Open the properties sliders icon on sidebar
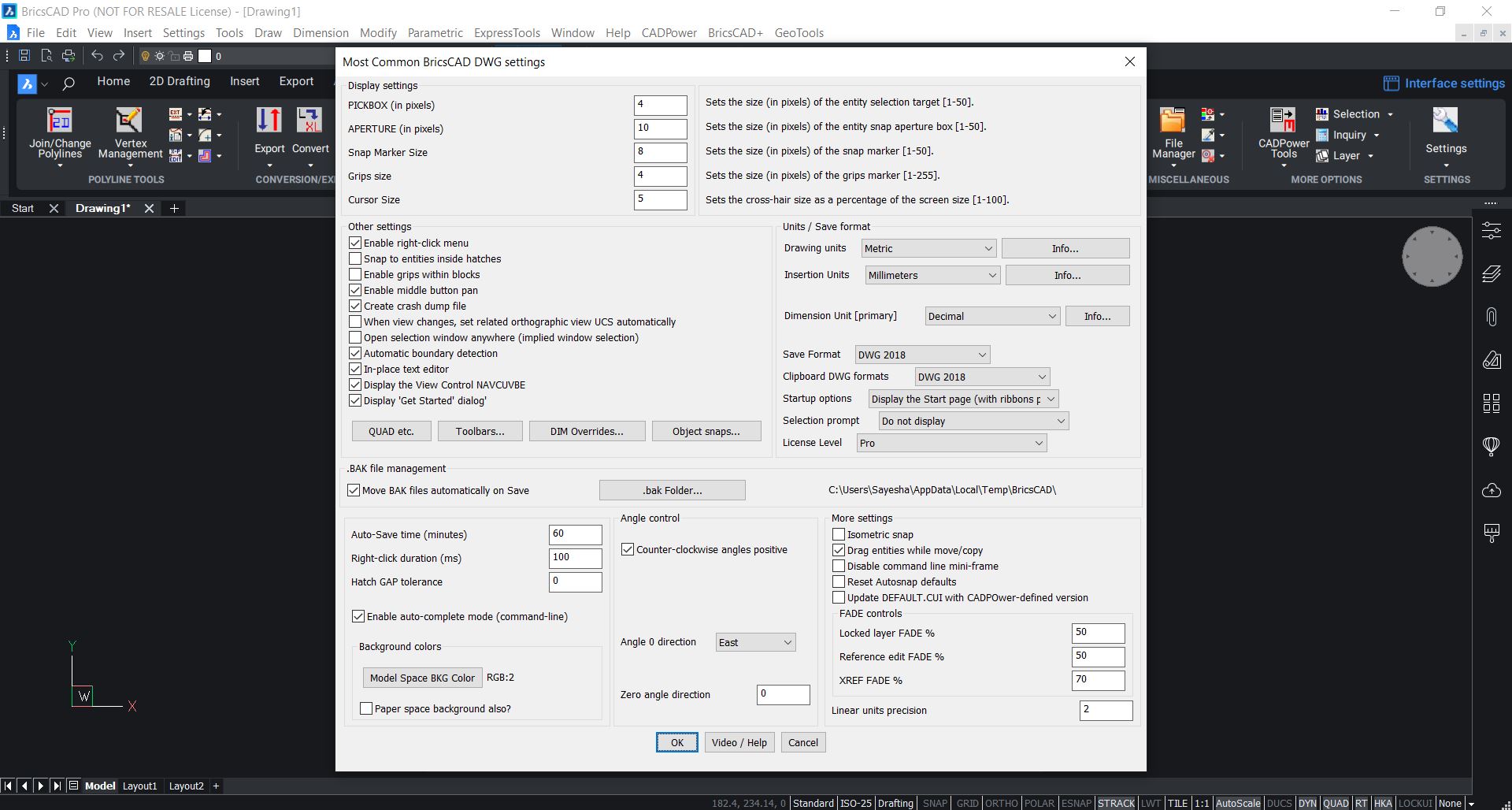 (x=1492, y=231)
